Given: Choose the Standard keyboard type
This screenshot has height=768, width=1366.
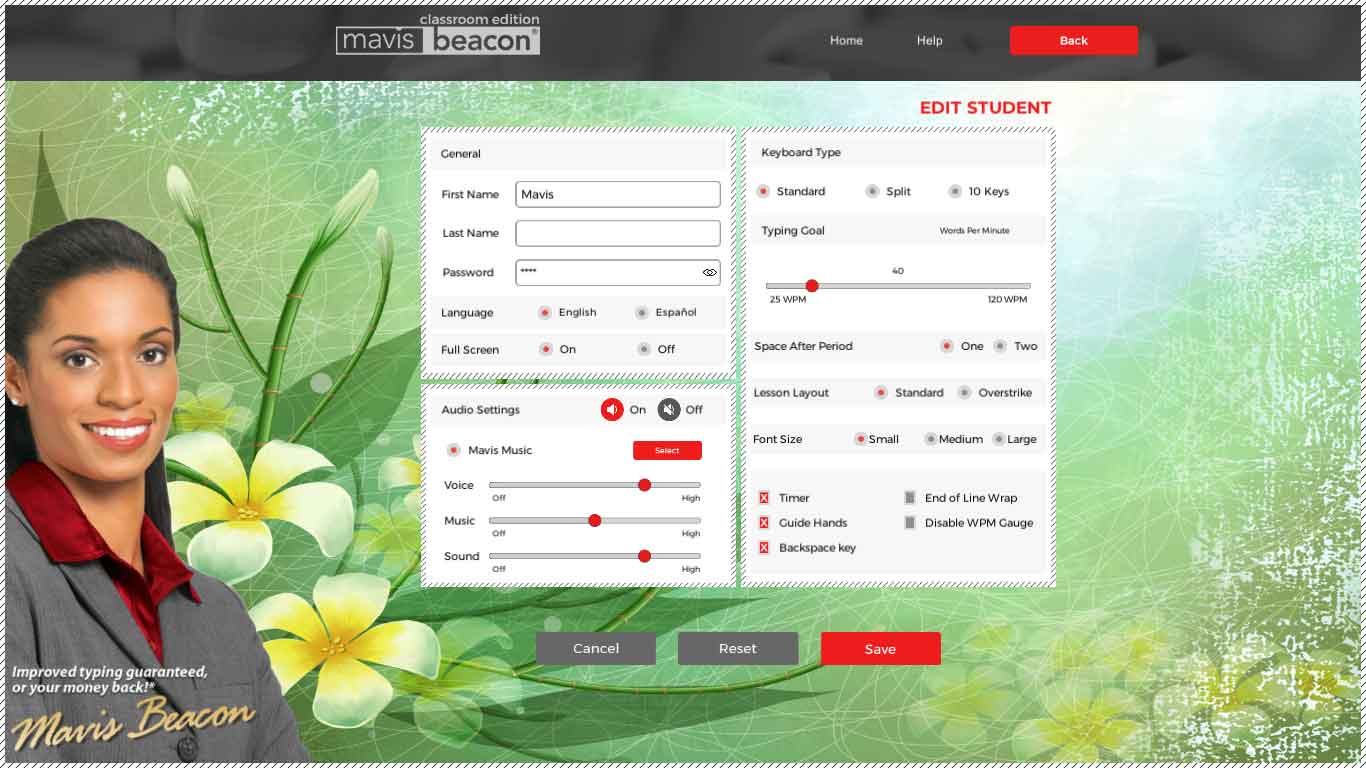Looking at the screenshot, I should click(x=763, y=191).
